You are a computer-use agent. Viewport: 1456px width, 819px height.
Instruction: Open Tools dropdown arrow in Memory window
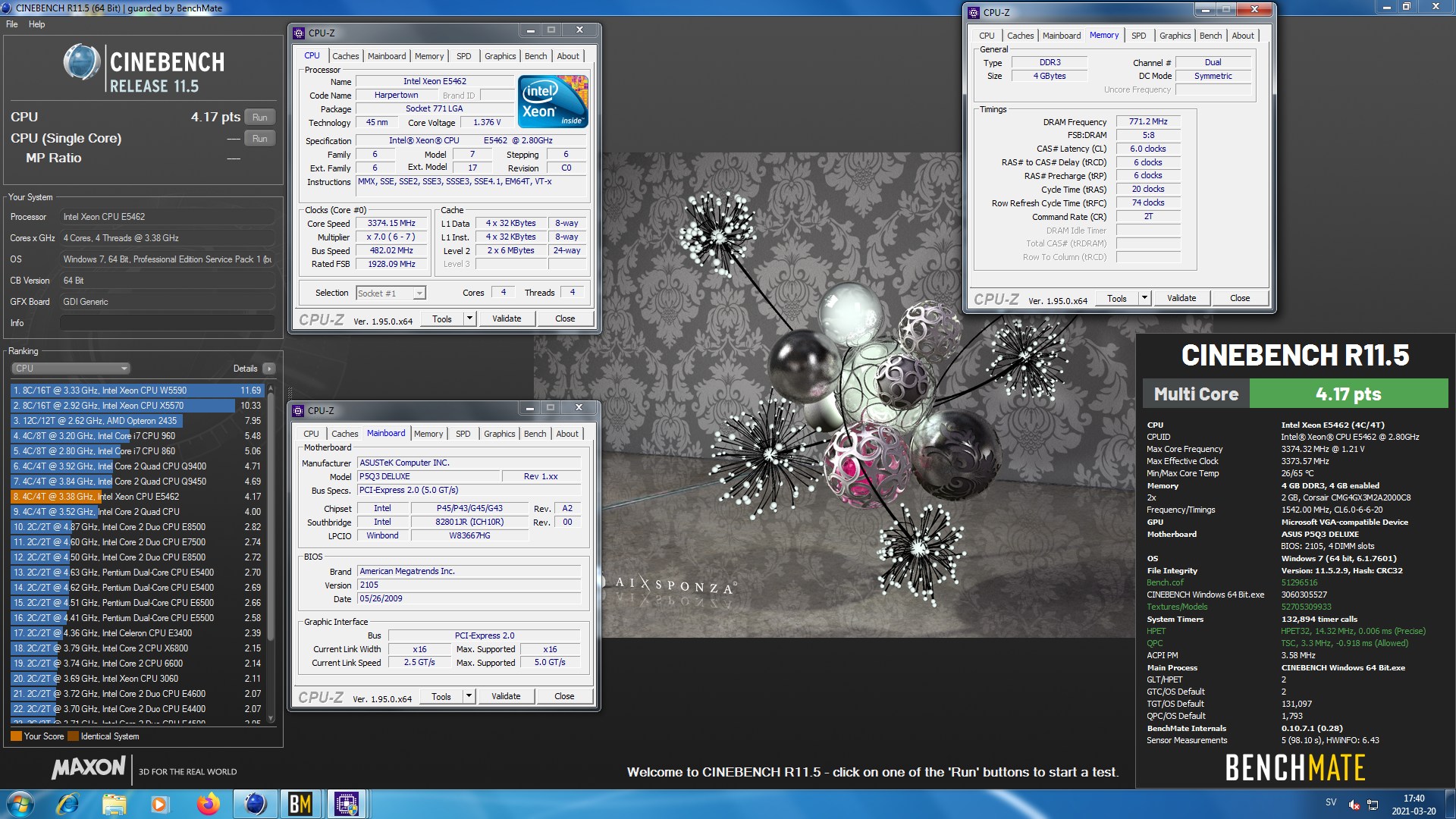tap(1144, 299)
